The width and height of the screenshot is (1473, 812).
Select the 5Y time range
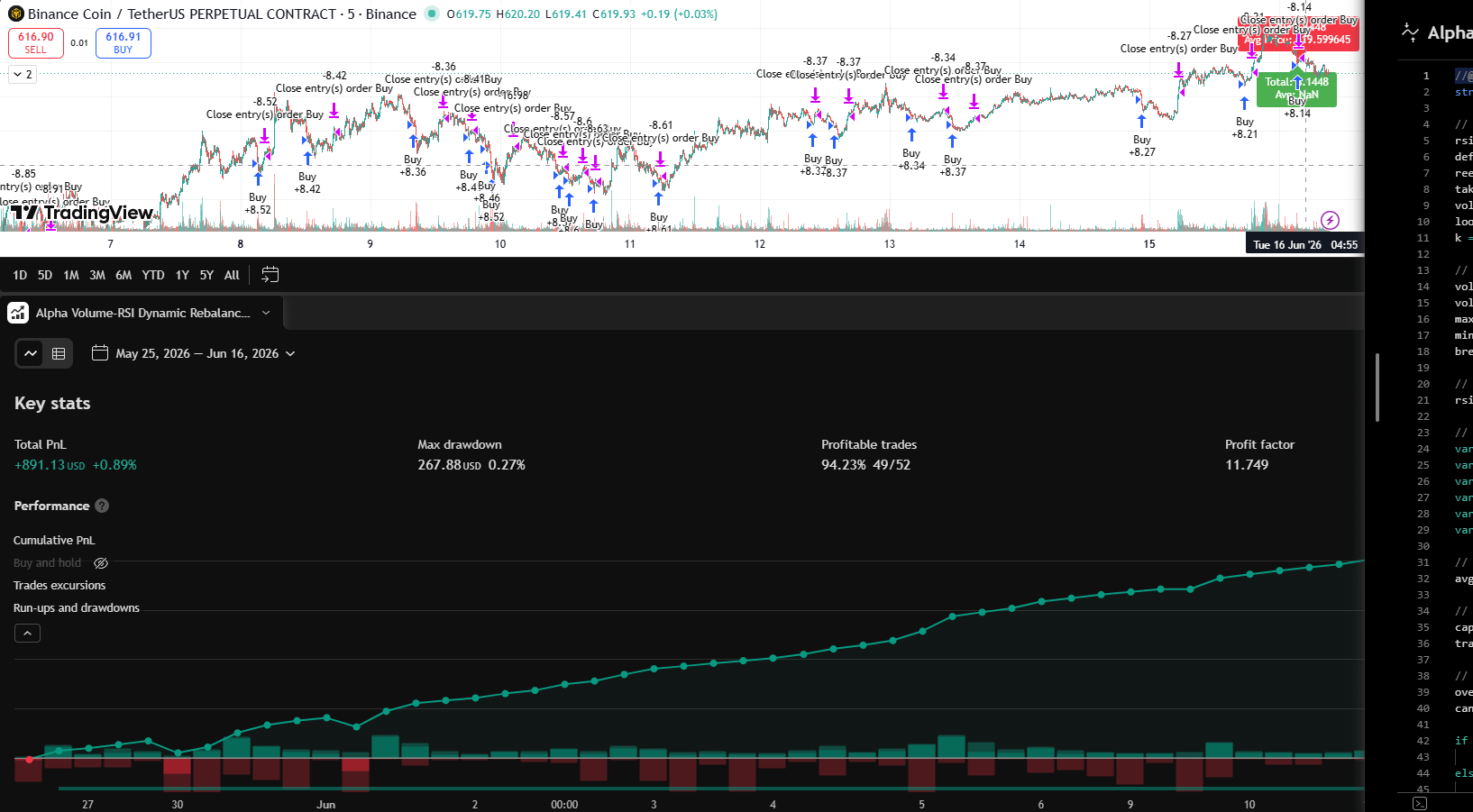[206, 275]
